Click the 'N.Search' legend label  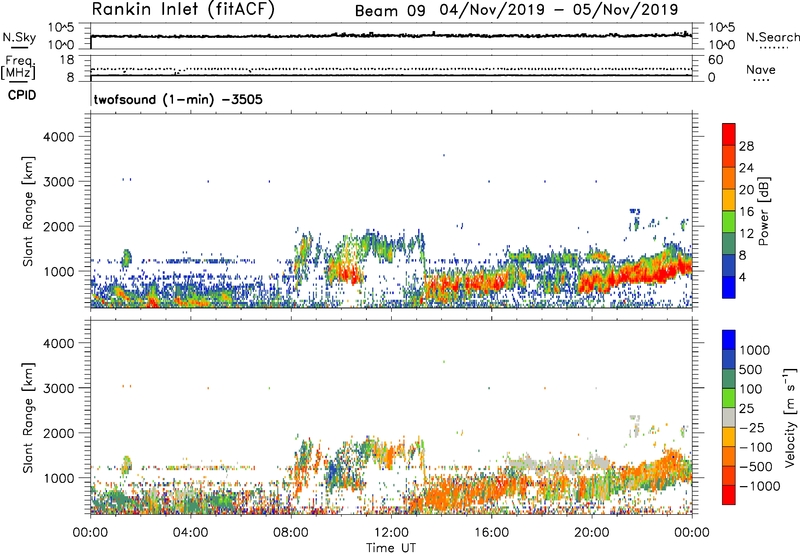coord(772,37)
